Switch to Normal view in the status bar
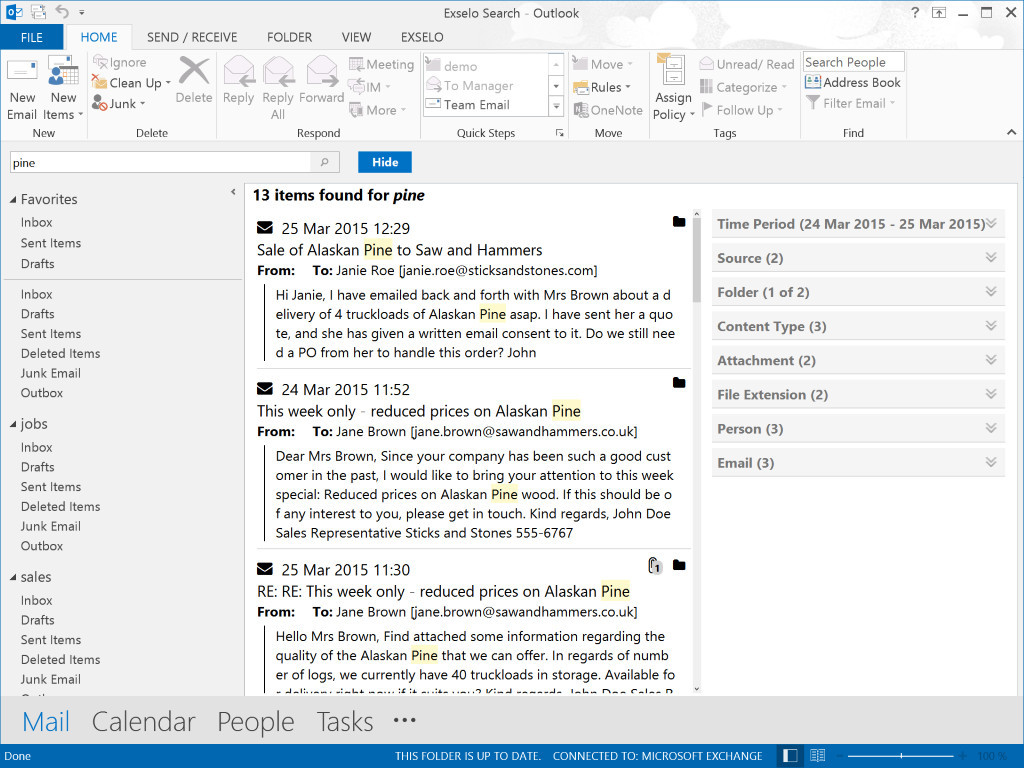Image resolution: width=1024 pixels, height=768 pixels. (790, 756)
